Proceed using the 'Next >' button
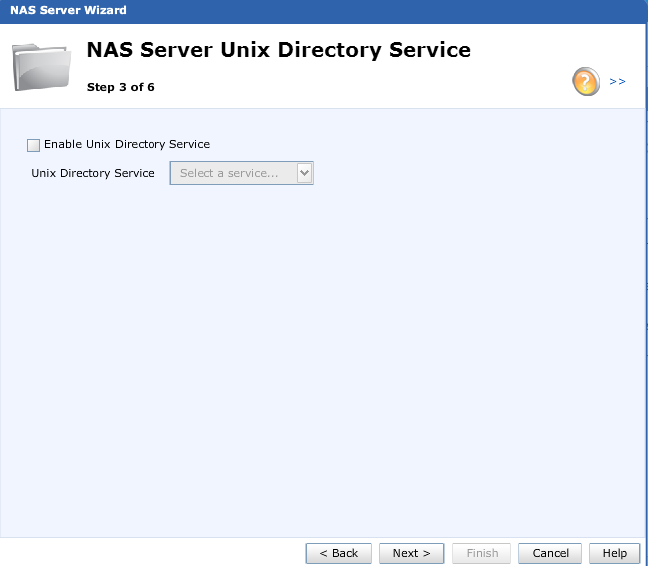 coord(411,553)
